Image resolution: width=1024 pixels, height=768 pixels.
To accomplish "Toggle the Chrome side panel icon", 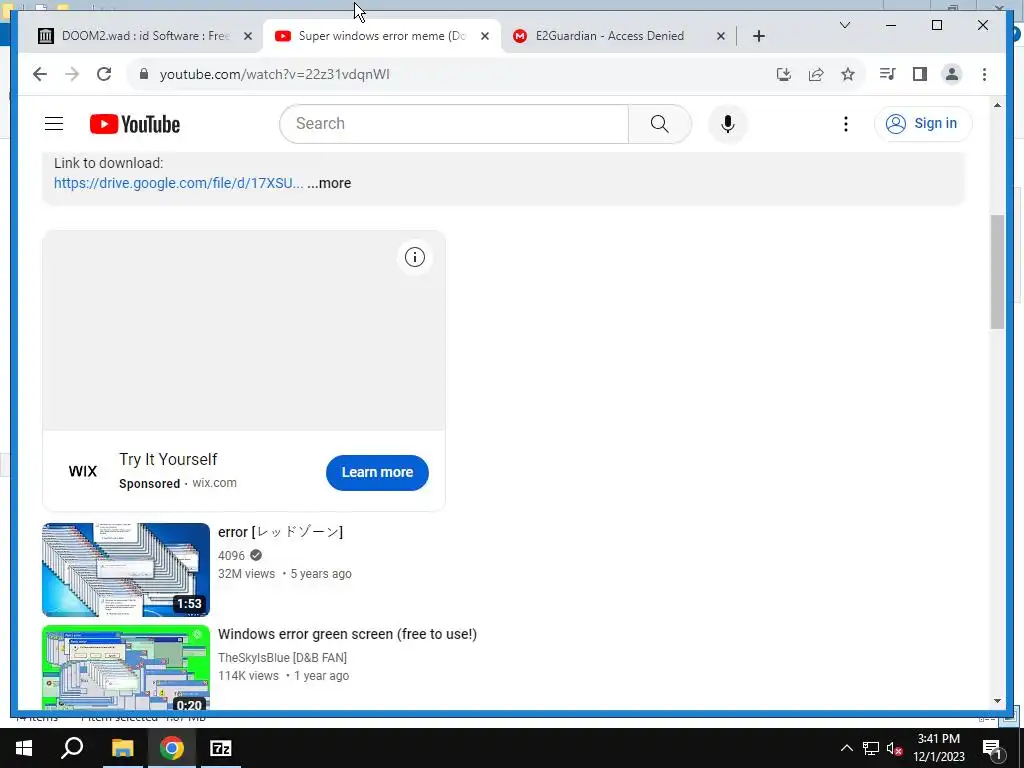I will pos(920,74).
